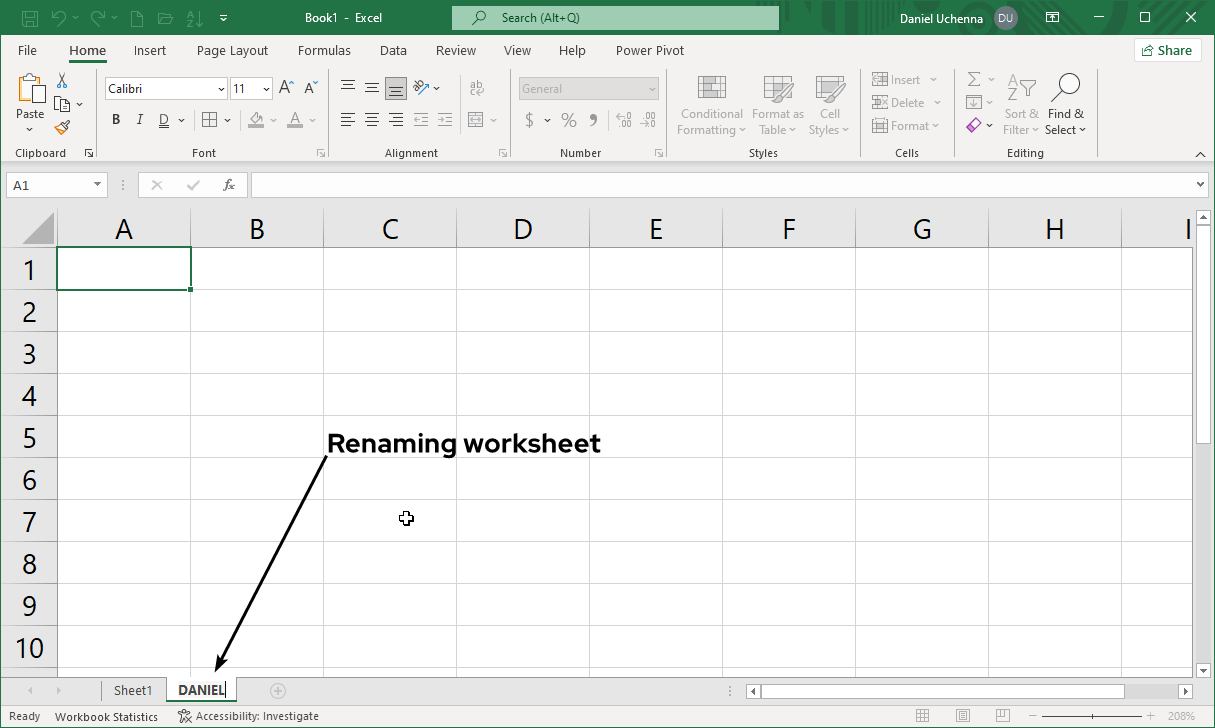Open Find & Select options
The width and height of the screenshot is (1215, 728).
click(x=1066, y=104)
